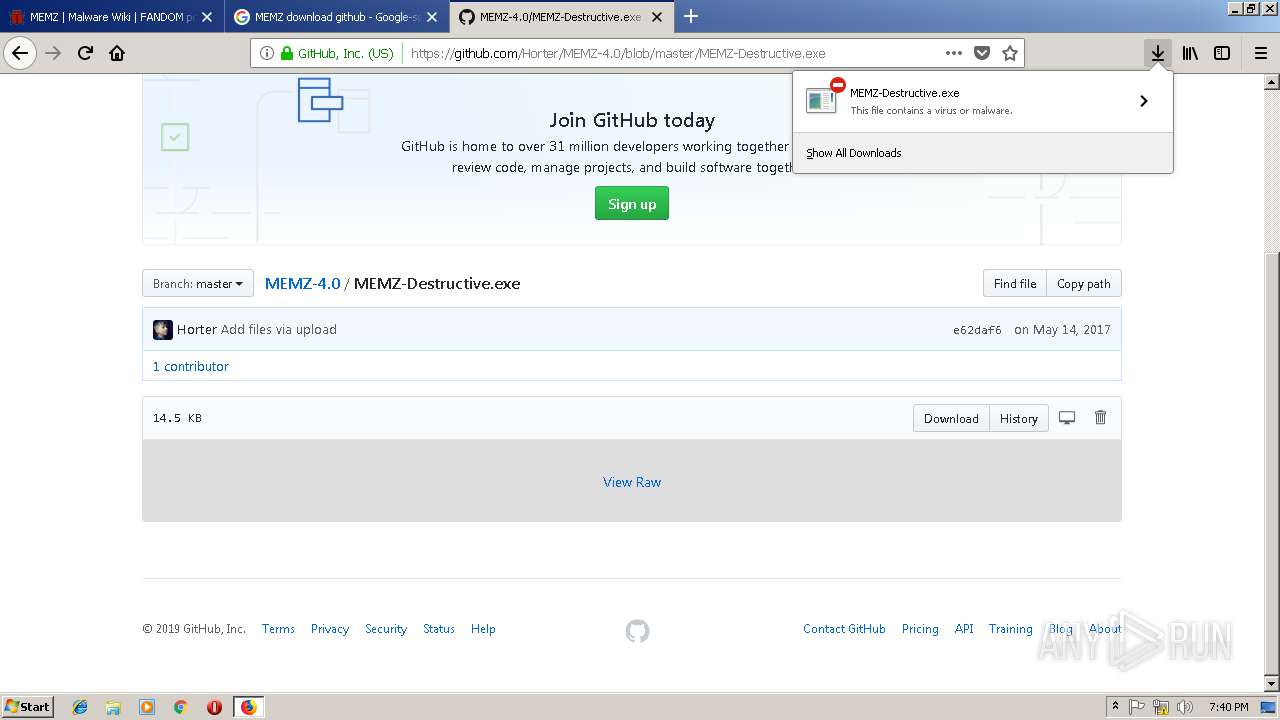Click the taskbar clock showing 7:40 PM

coord(1229,707)
